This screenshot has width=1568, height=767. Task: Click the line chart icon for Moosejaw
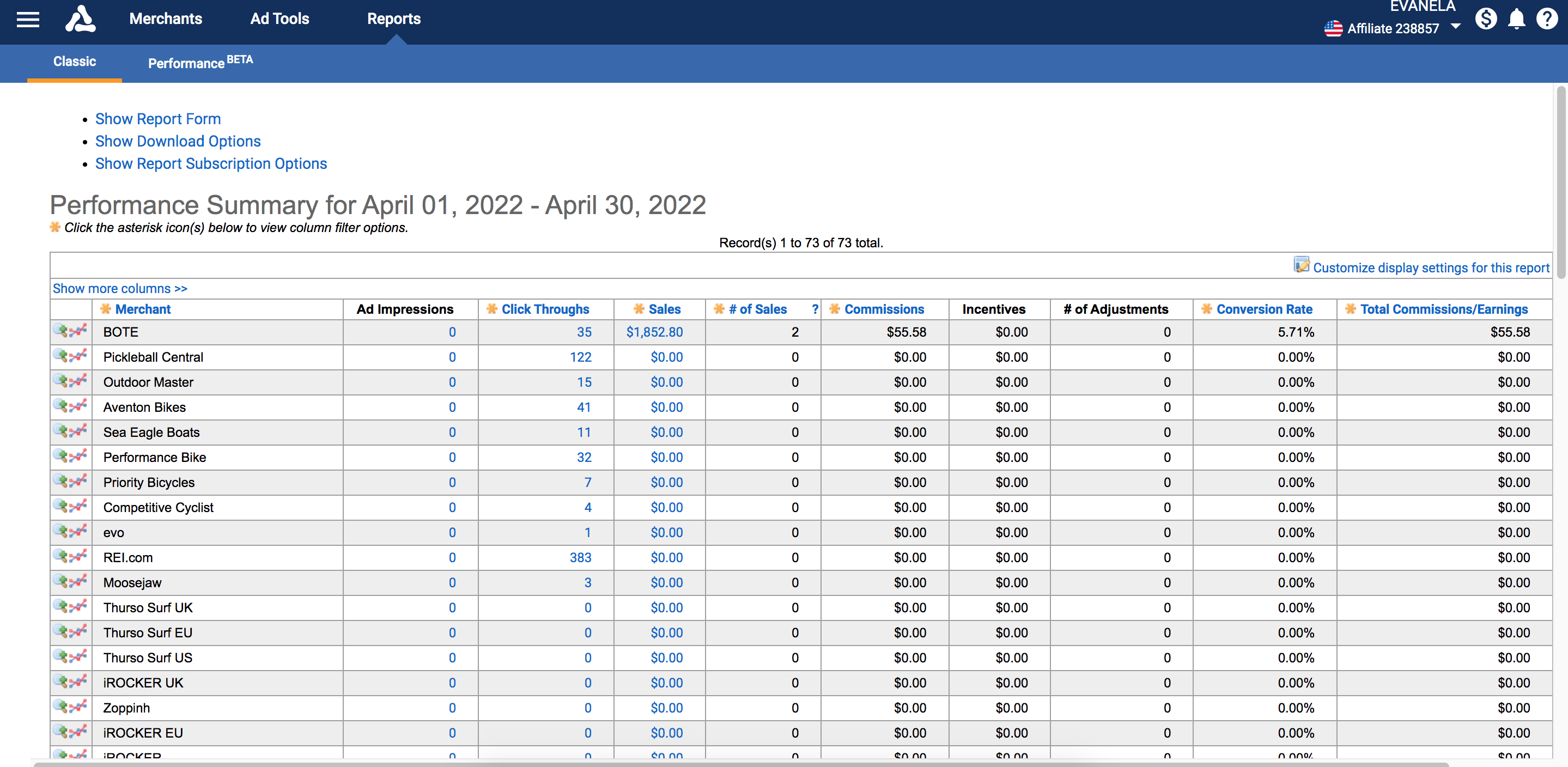coord(78,581)
